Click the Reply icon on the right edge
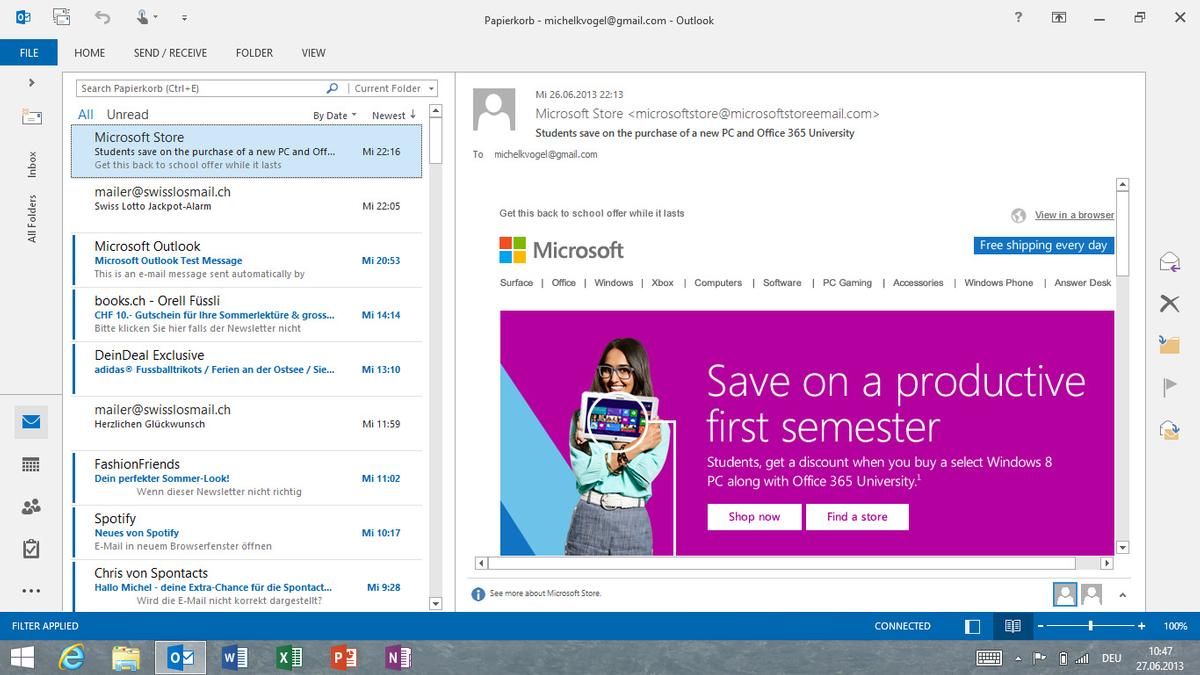 click(1169, 262)
